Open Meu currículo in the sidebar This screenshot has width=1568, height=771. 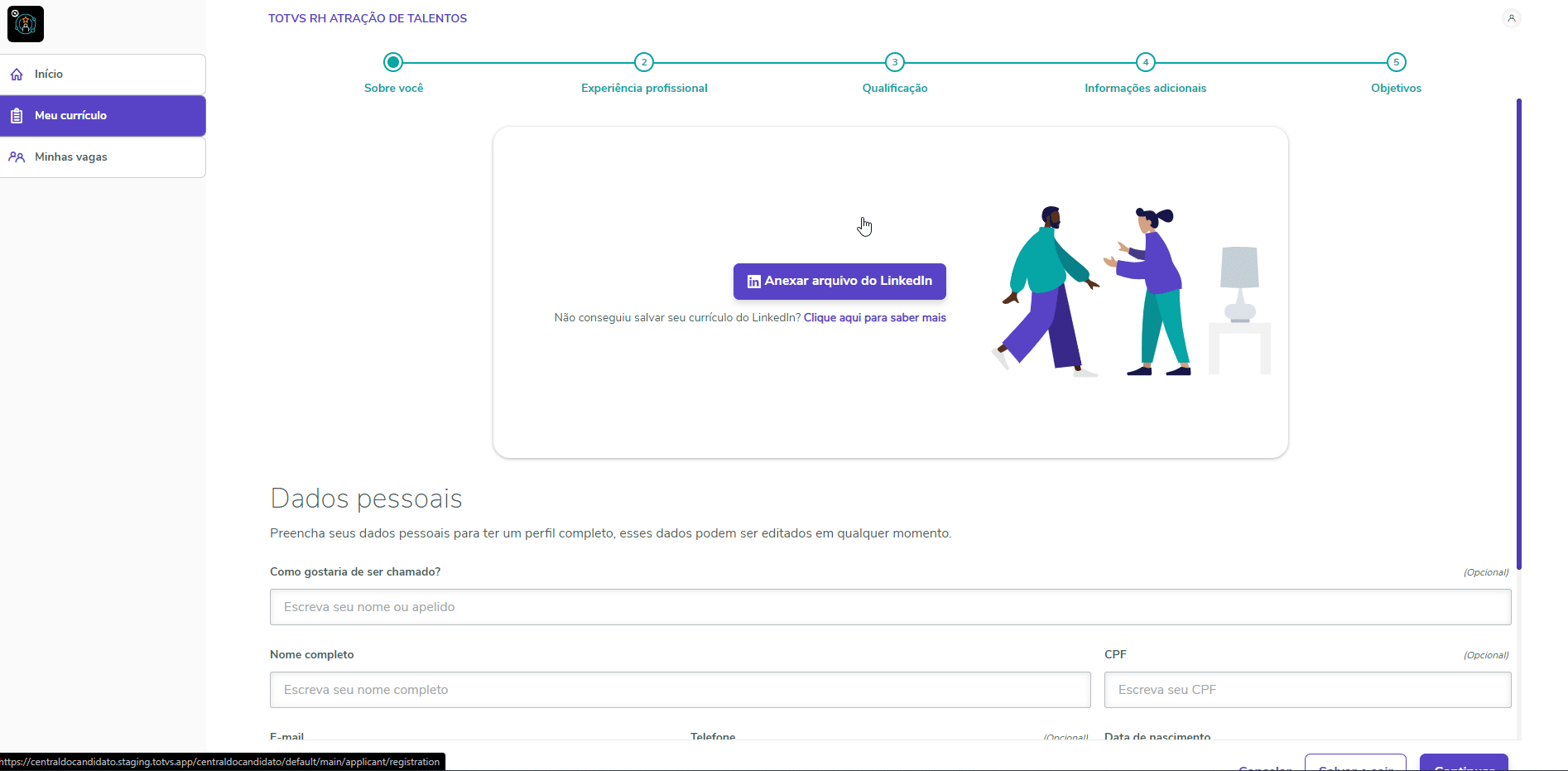pos(103,116)
